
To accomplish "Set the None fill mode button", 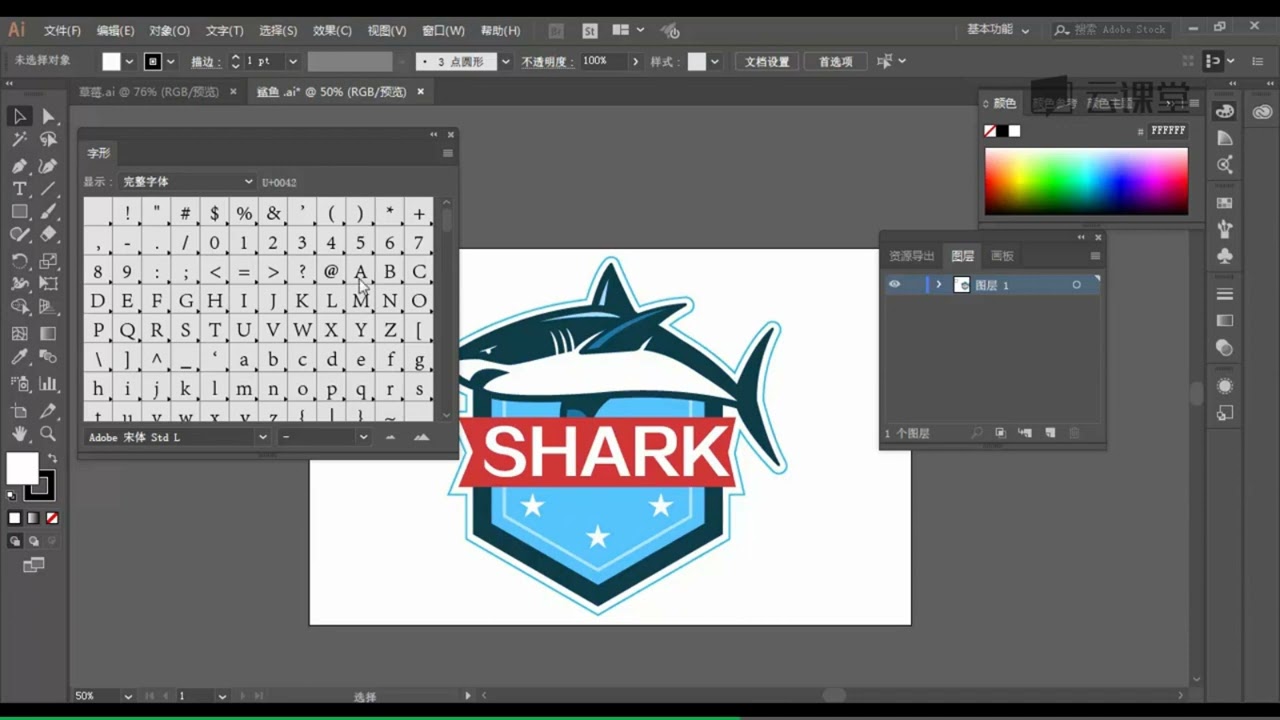I will (52, 518).
